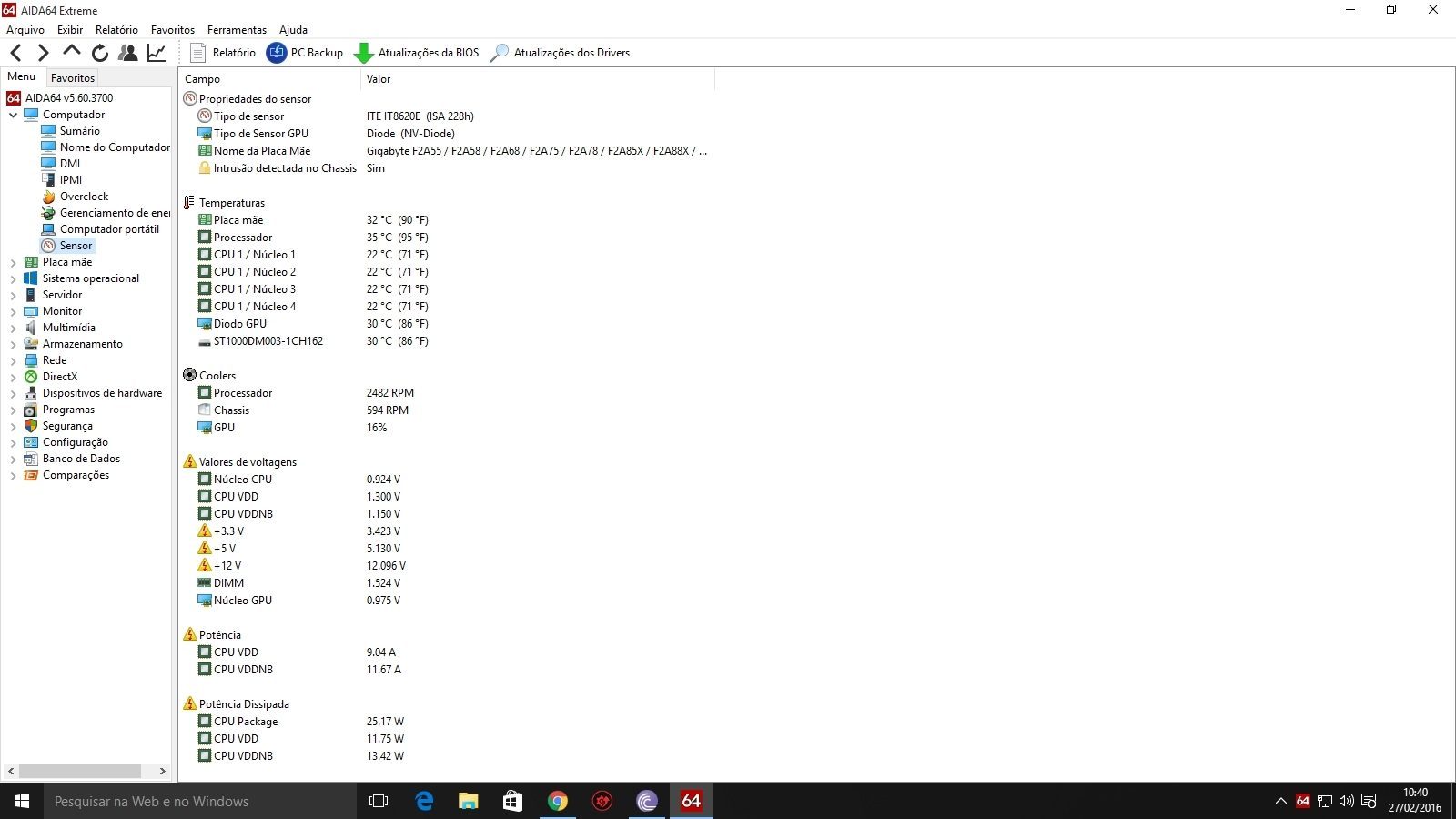Open the Windows Start menu
Image resolution: width=1456 pixels, height=819 pixels.
point(22,801)
